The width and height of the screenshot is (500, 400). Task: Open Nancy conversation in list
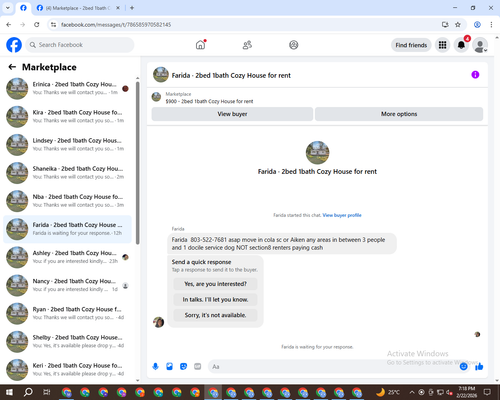[67, 285]
